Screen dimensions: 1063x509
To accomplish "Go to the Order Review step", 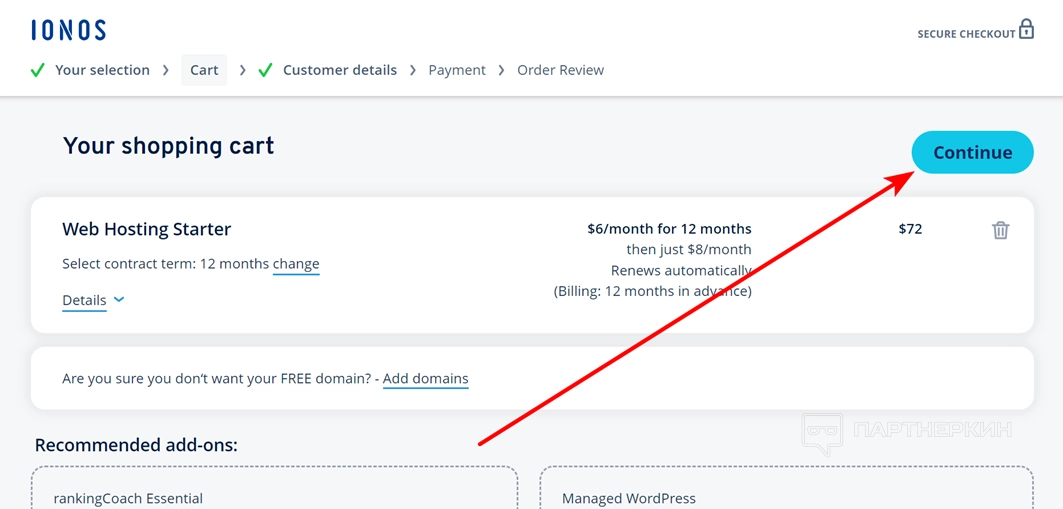I will 560,70.
